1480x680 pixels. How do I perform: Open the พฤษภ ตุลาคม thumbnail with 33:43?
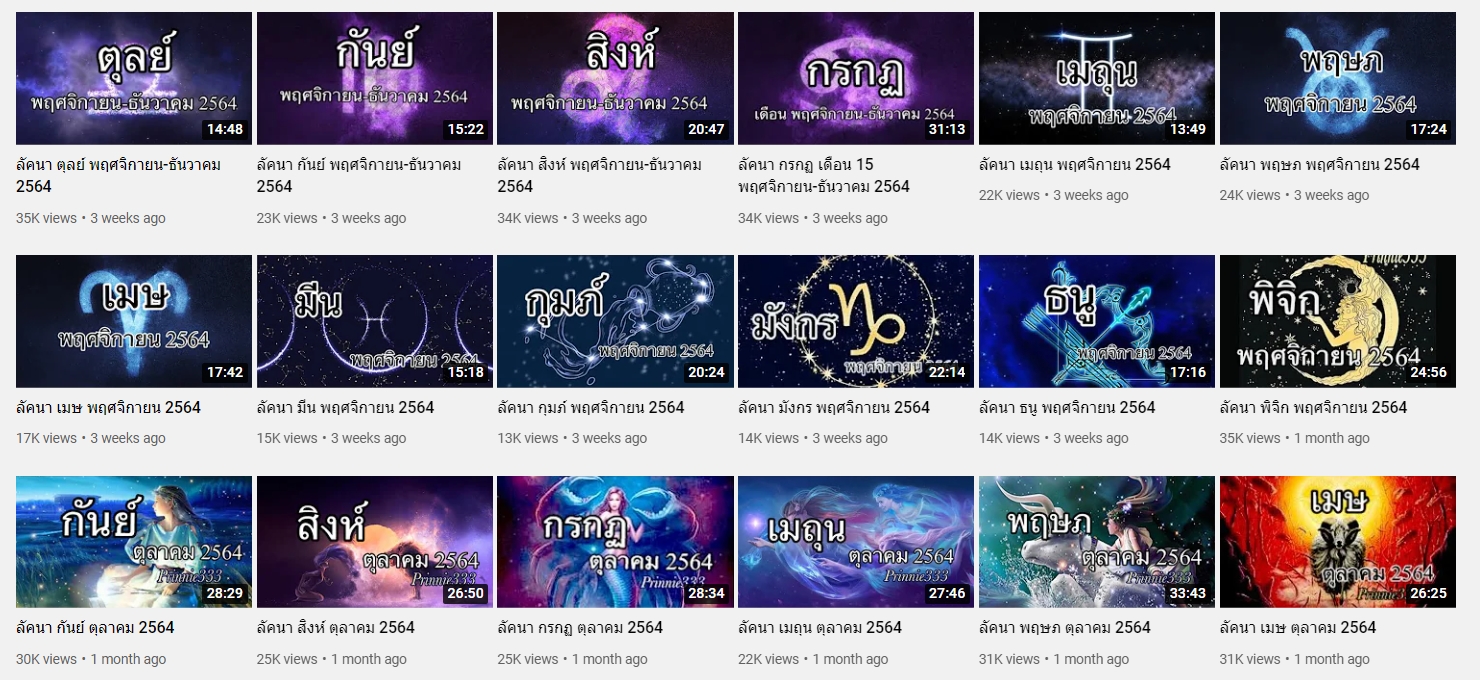pyautogui.click(x=1097, y=542)
